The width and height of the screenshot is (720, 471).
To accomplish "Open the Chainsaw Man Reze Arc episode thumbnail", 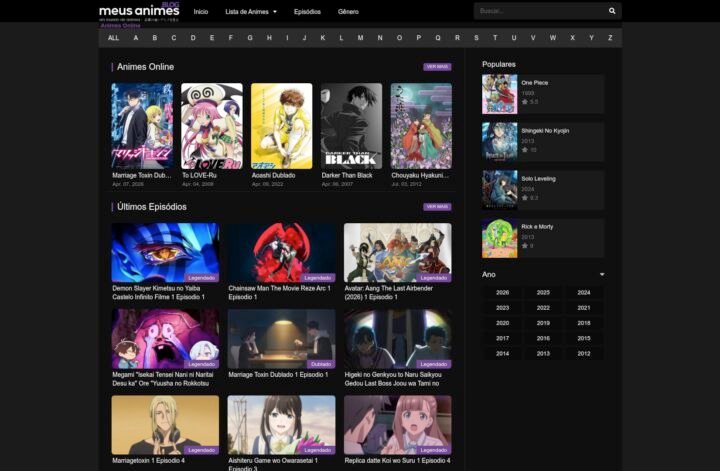I will (281, 253).
